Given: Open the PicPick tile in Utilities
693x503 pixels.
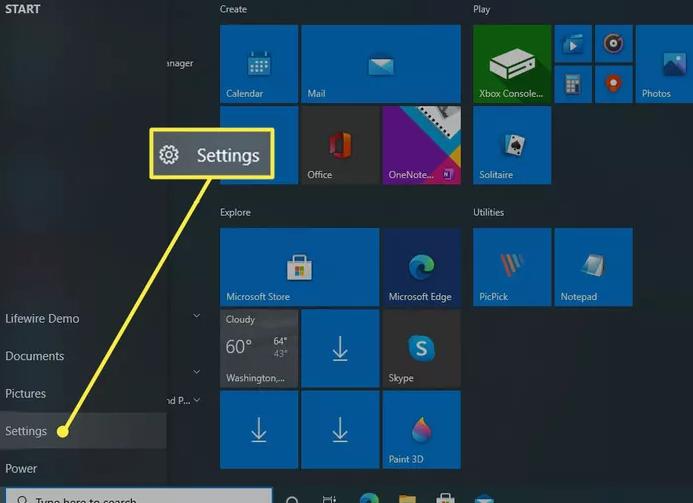Looking at the screenshot, I should (x=511, y=267).
